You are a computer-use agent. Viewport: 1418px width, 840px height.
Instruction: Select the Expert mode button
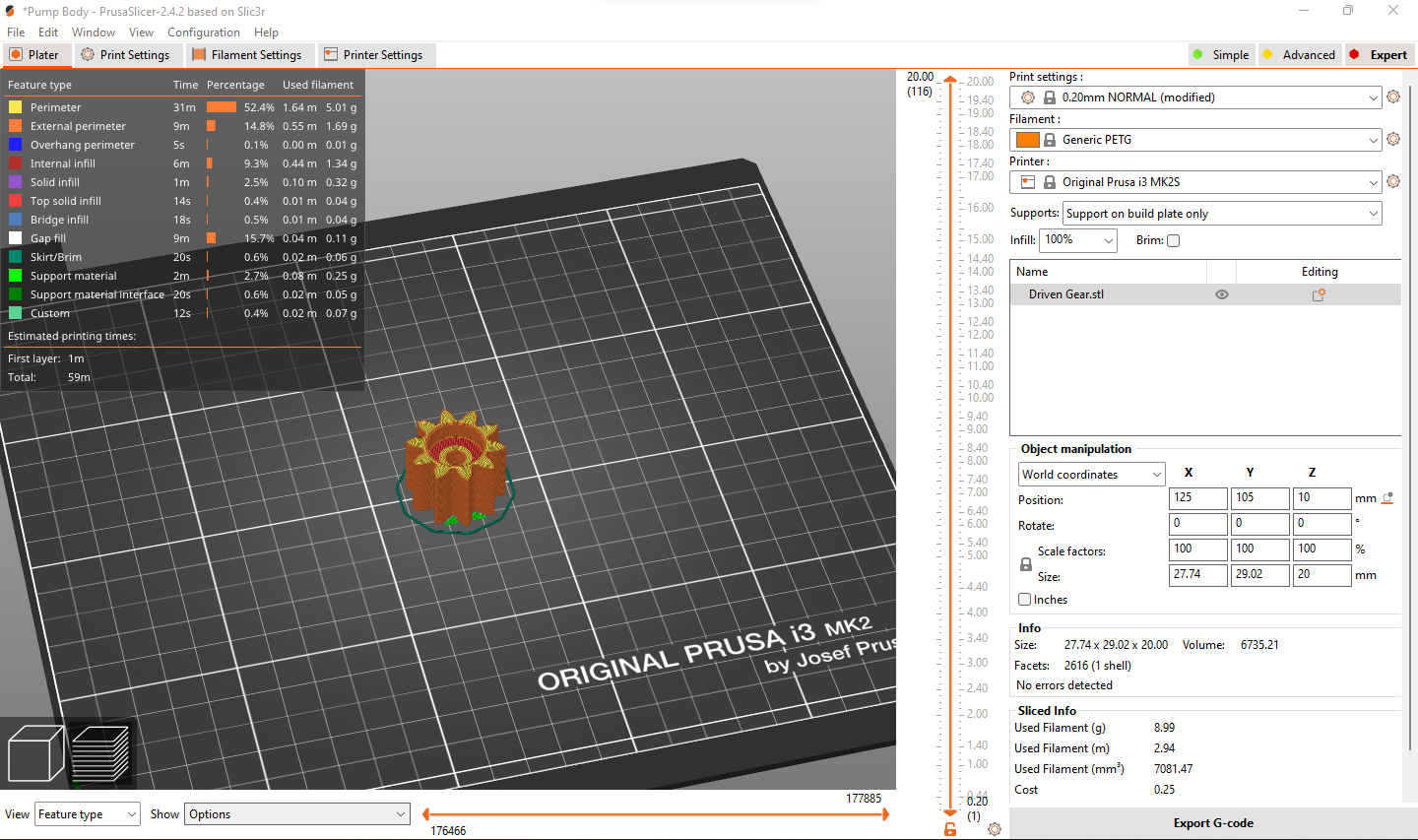[x=1379, y=55]
